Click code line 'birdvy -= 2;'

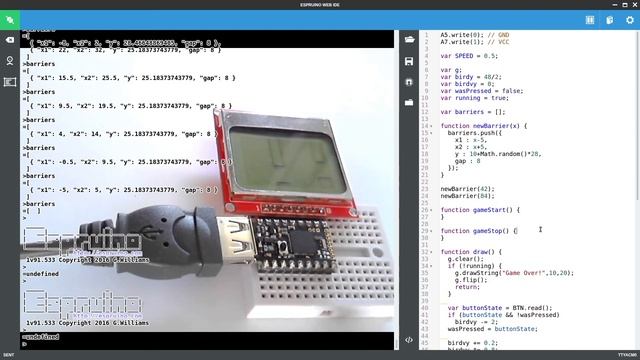[476, 322]
